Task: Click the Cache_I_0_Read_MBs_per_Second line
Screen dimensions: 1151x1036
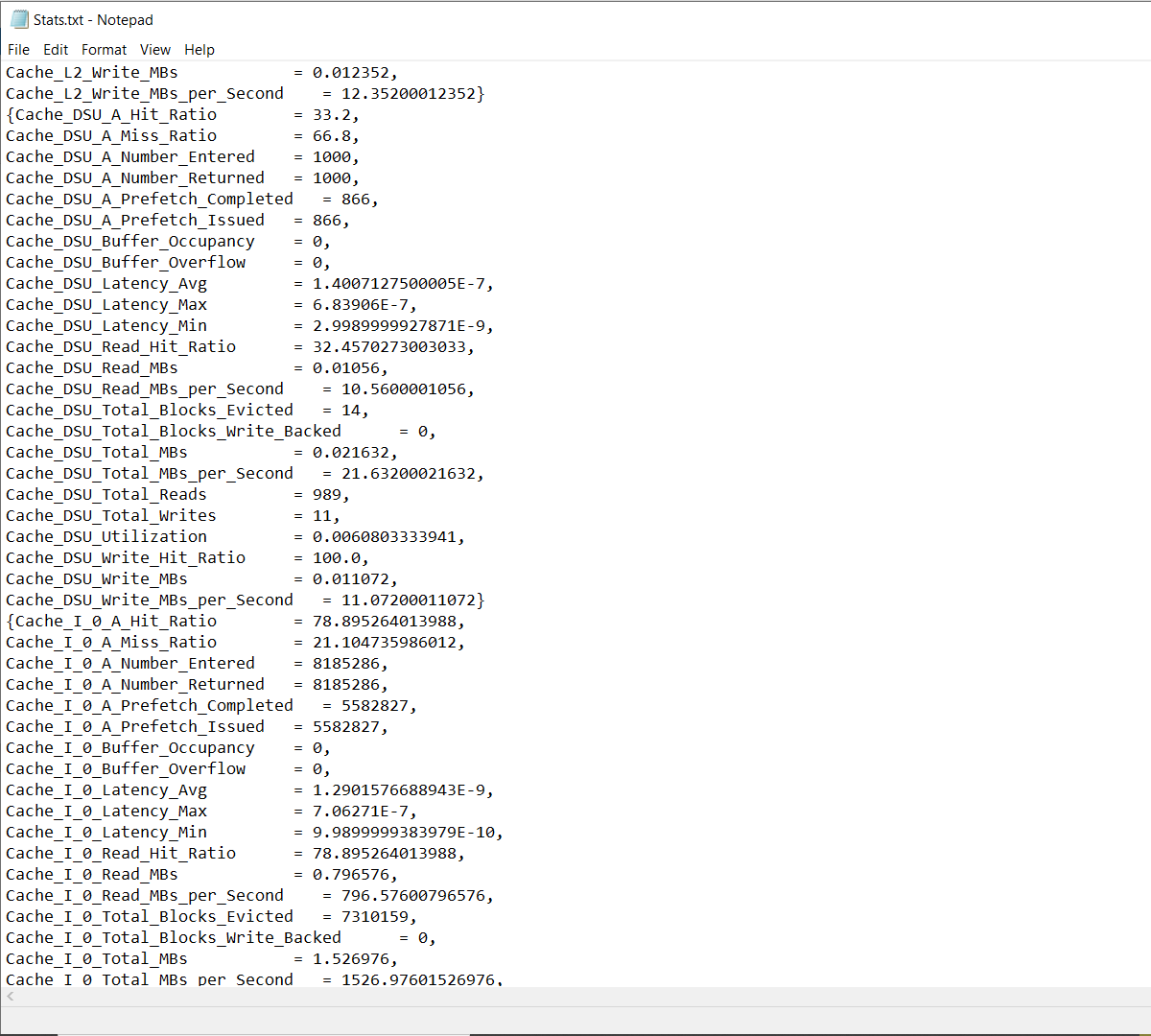Action: point(249,896)
